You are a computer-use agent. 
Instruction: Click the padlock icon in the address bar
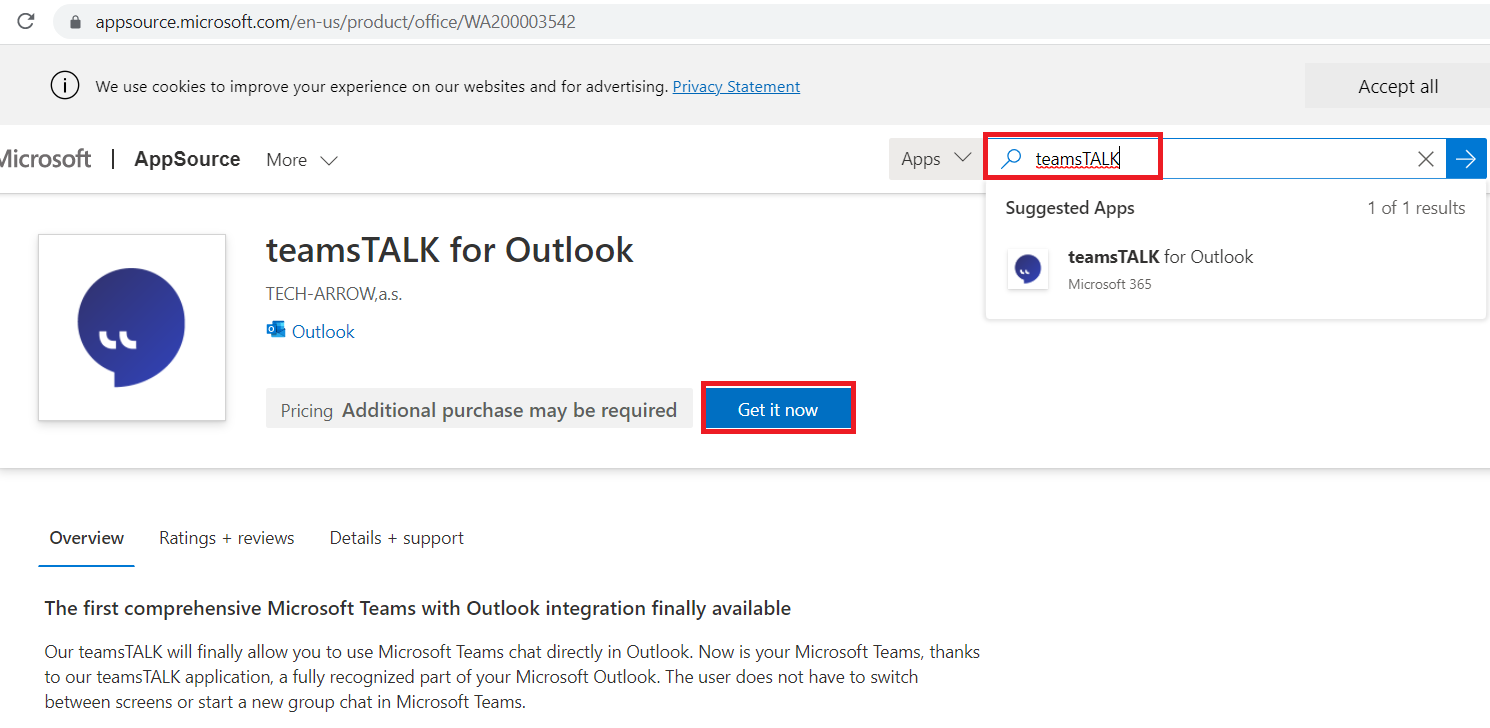pyautogui.click(x=75, y=20)
